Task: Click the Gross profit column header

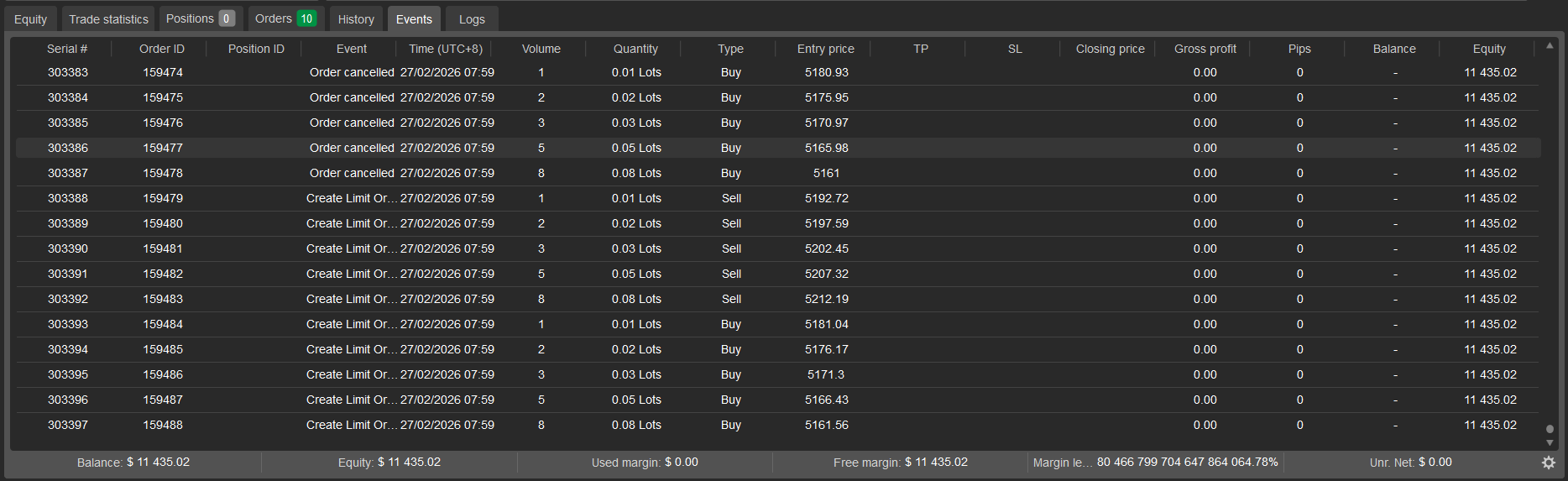Action: (x=1205, y=49)
